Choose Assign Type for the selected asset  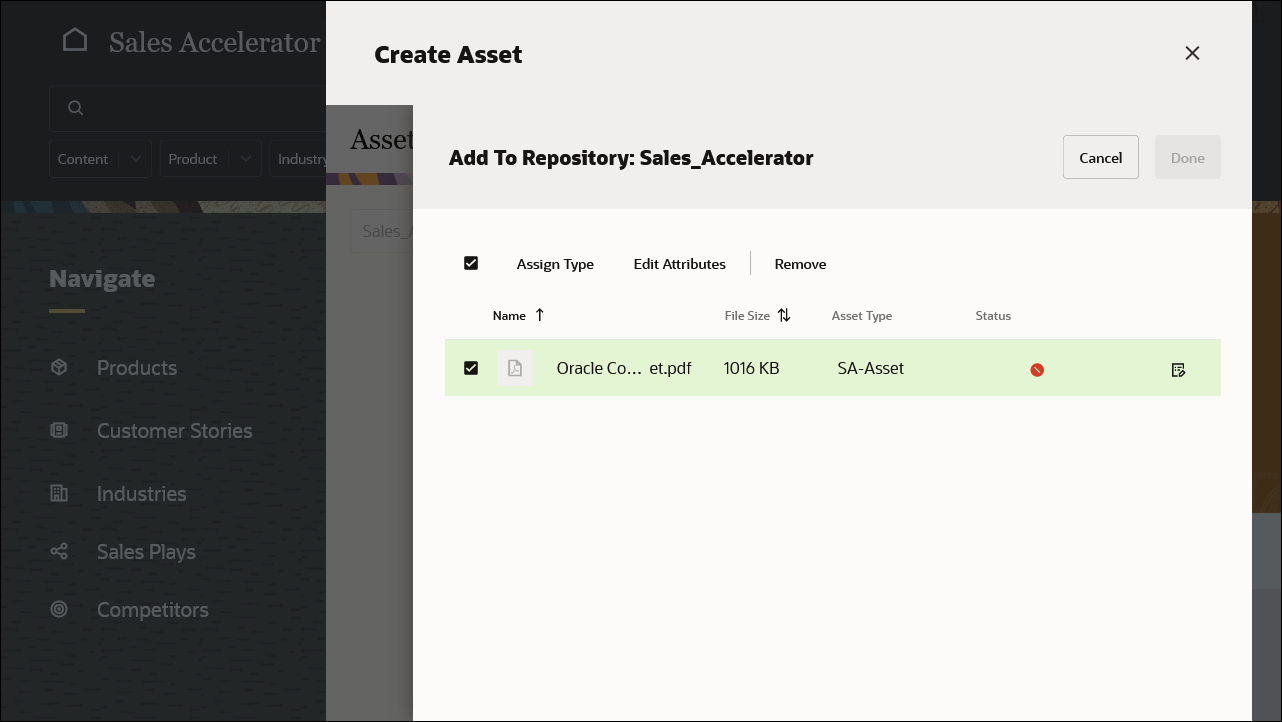click(555, 263)
